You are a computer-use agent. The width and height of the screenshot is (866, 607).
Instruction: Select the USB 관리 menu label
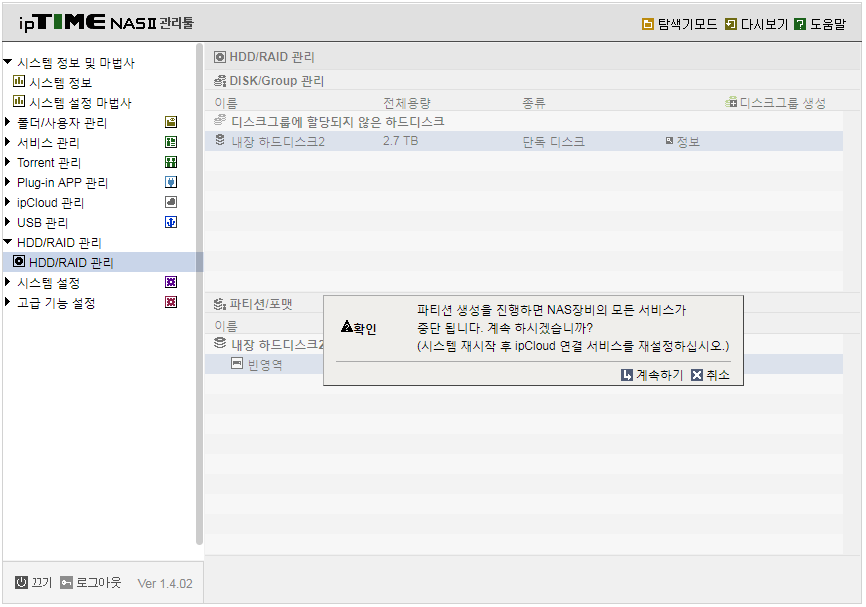tap(43, 223)
